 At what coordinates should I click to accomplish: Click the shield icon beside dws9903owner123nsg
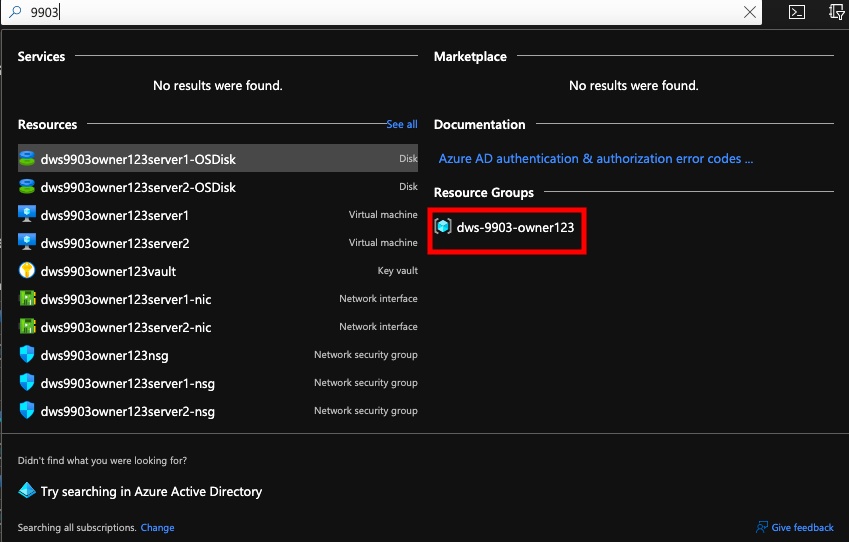[x=27, y=354]
